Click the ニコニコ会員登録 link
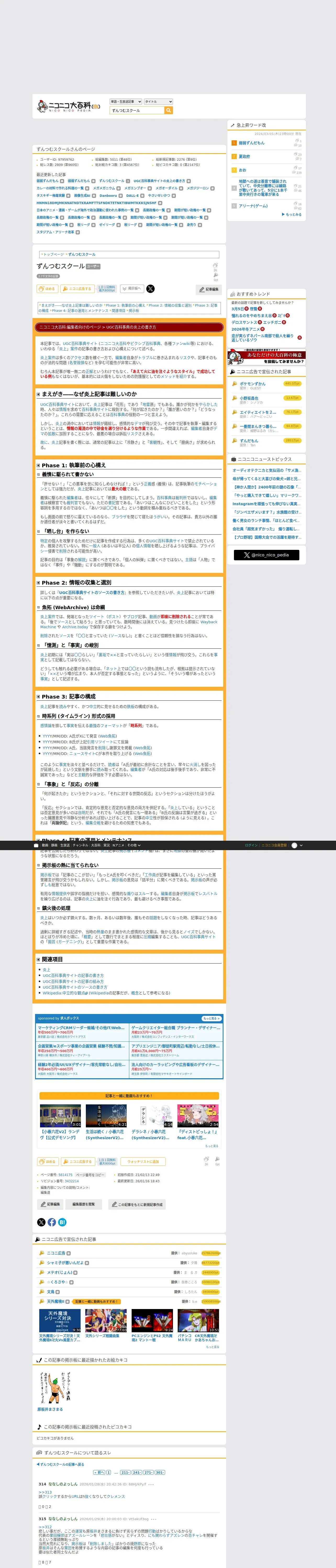This screenshot has width=336, height=1568. click(x=275, y=845)
